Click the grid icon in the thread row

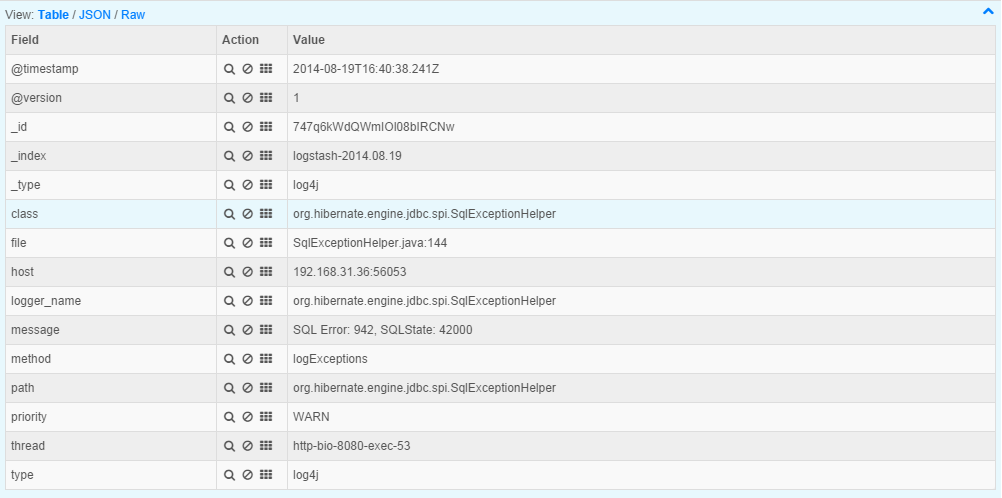click(266, 446)
